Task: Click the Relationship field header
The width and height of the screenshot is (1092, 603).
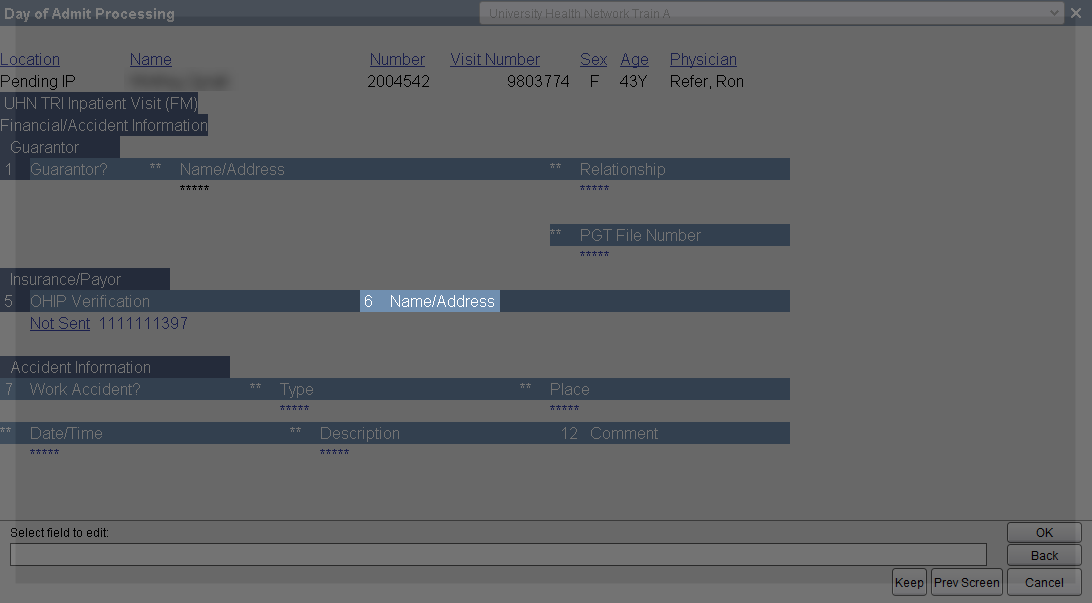Action: (623, 169)
